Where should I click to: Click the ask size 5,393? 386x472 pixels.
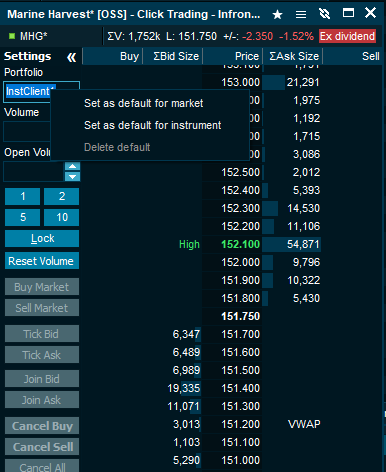tap(306, 190)
